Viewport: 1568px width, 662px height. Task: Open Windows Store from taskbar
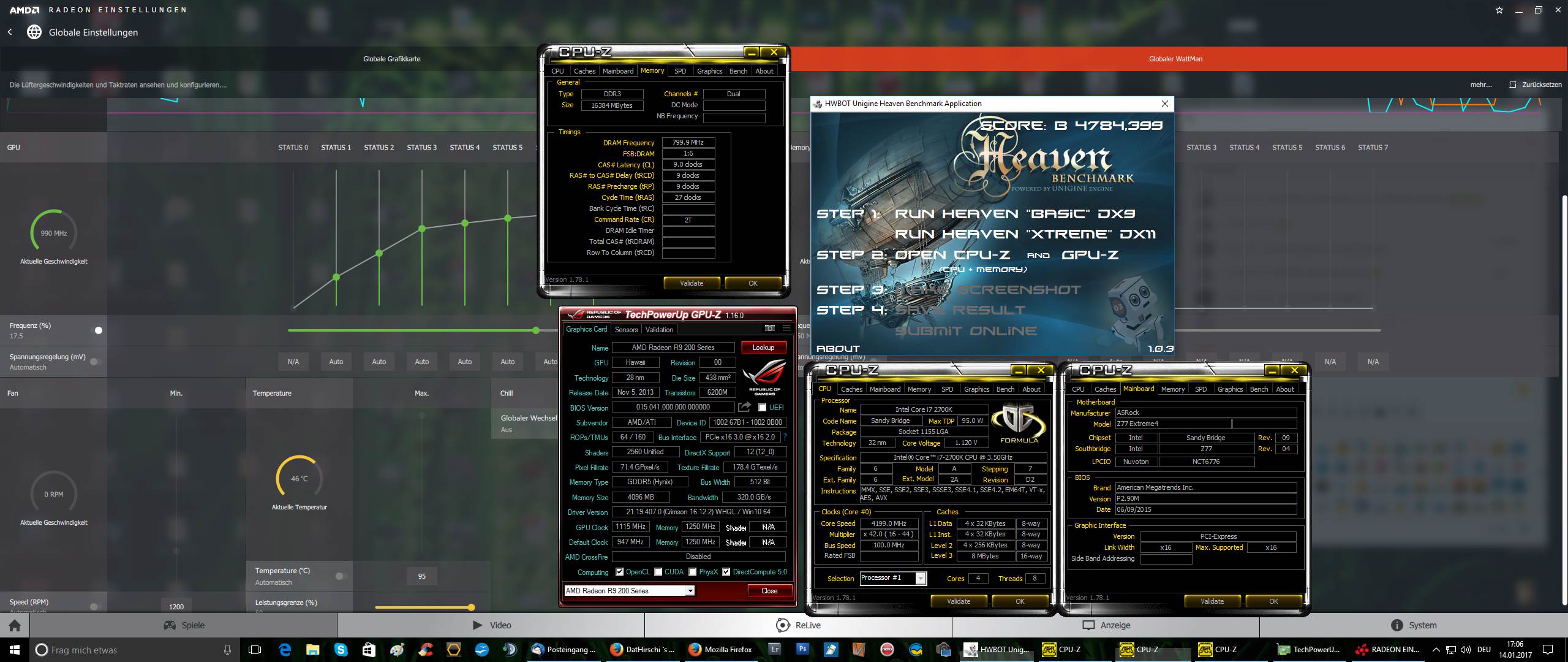point(369,650)
